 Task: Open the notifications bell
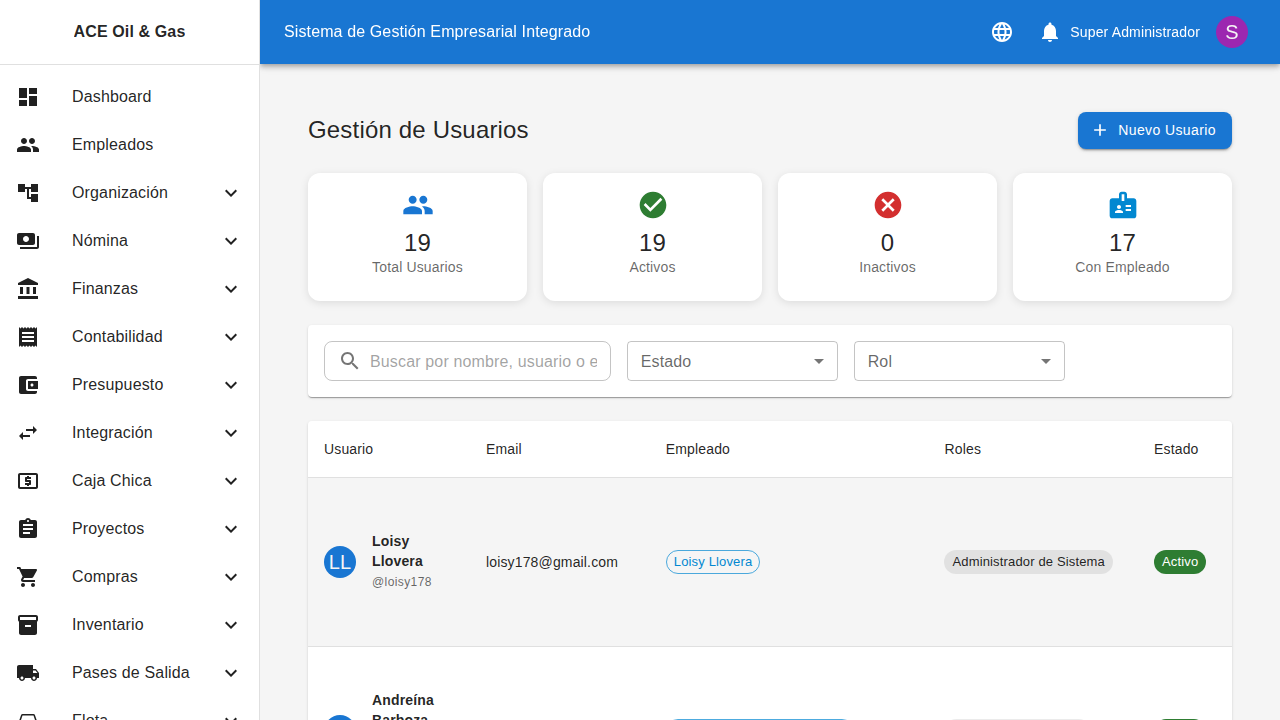(1049, 31)
